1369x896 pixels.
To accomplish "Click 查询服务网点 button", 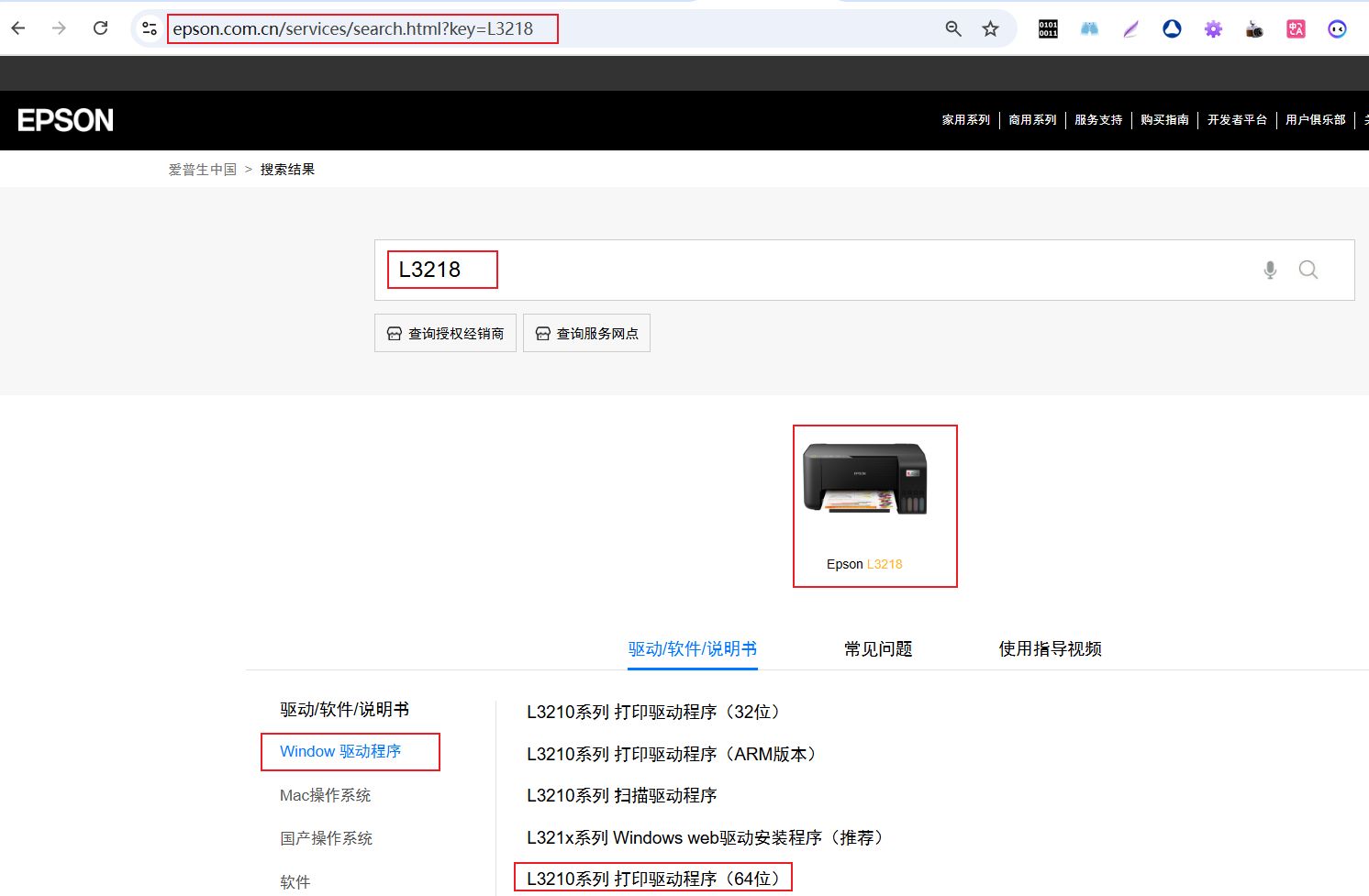I will coord(586,333).
